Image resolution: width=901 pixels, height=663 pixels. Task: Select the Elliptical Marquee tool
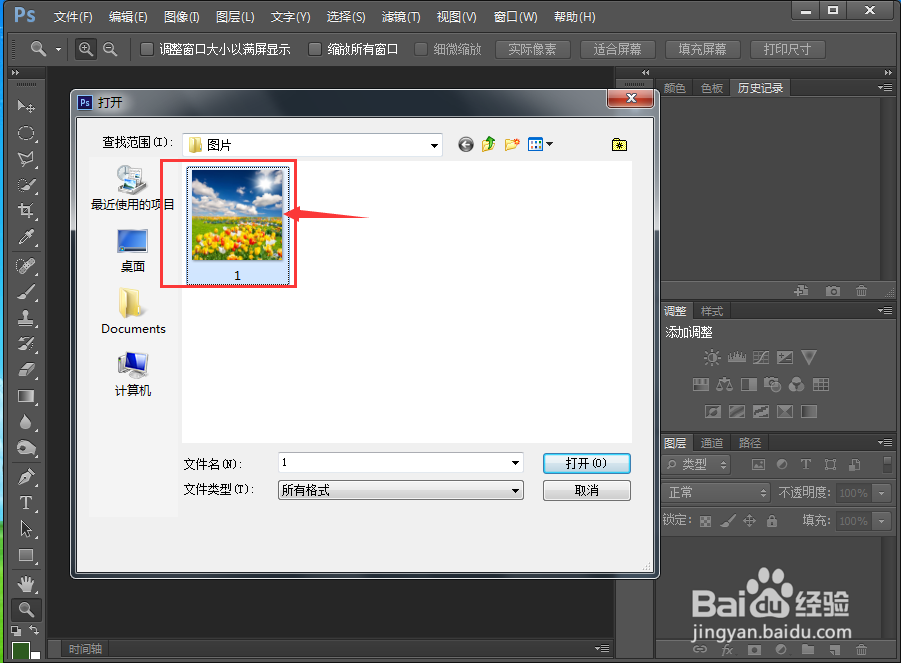pos(26,133)
